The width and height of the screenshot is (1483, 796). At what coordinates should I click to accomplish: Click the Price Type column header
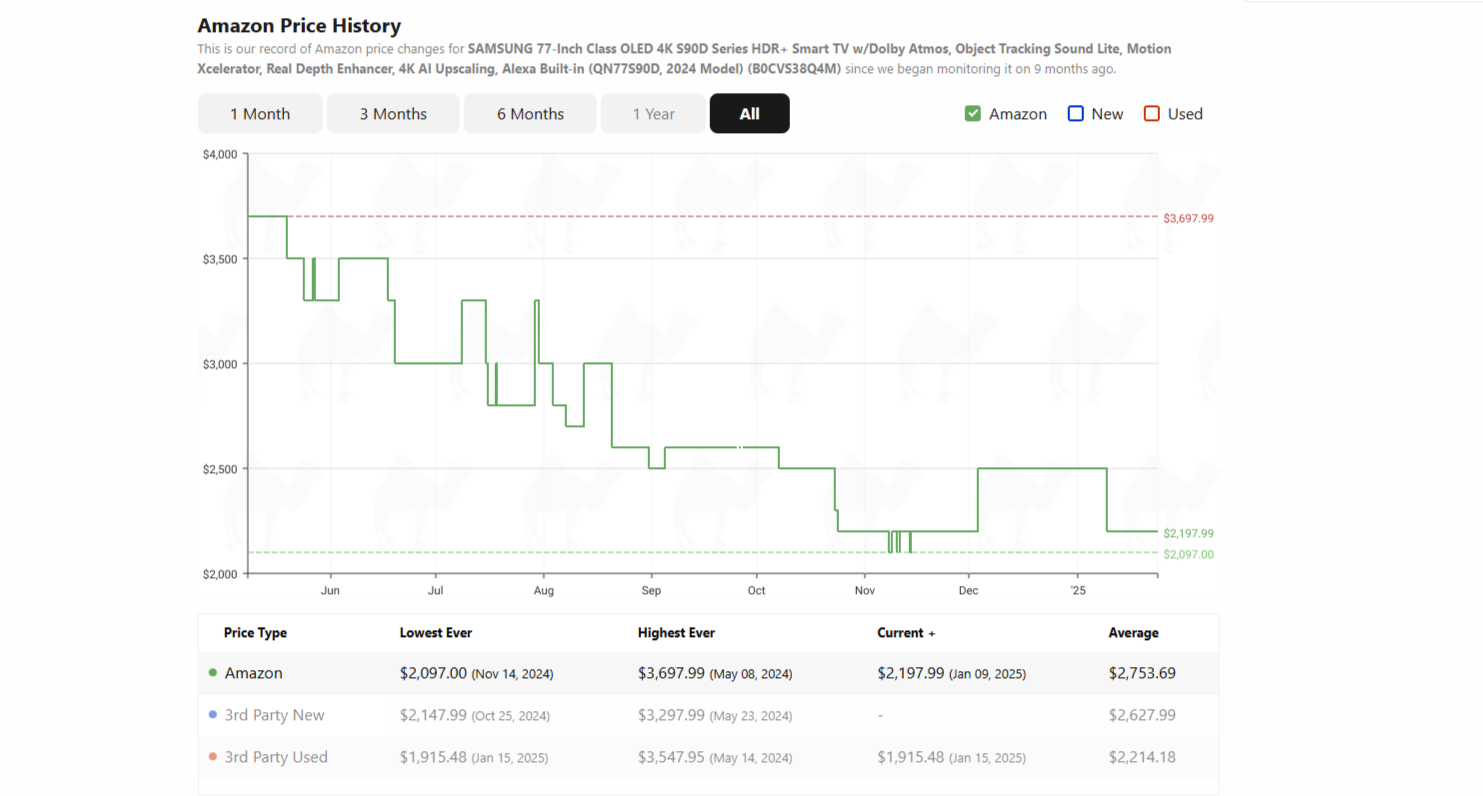click(x=255, y=633)
